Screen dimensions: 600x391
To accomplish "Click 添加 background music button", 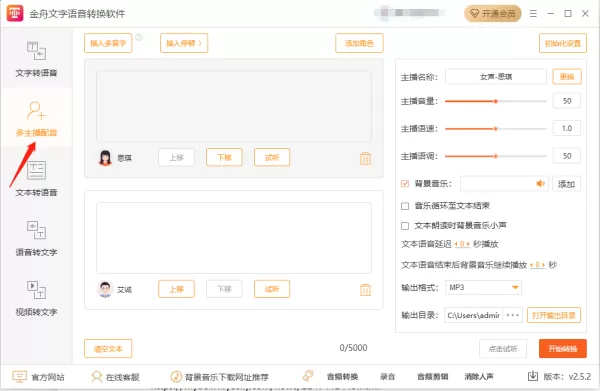I will coord(567,184).
